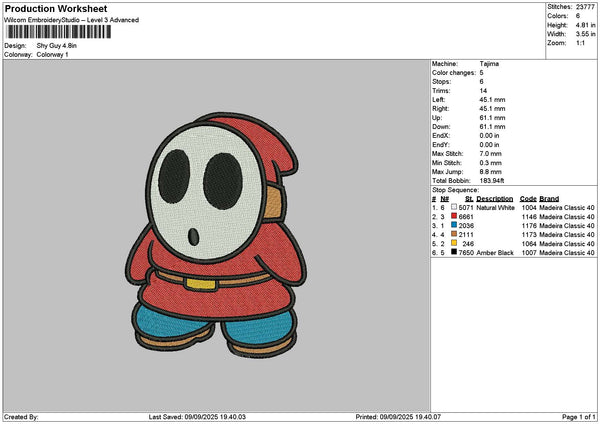Click thread code 1146 in row 2
This screenshot has width=600, height=424.
[529, 217]
